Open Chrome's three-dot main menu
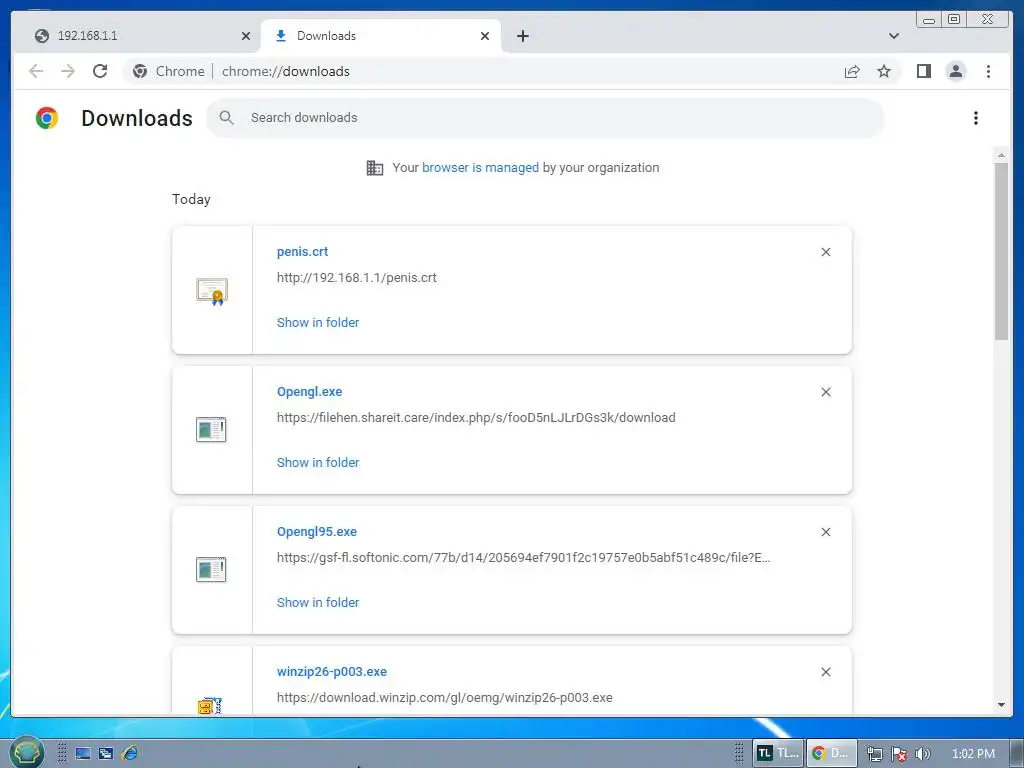This screenshot has width=1024, height=768. [x=988, y=71]
